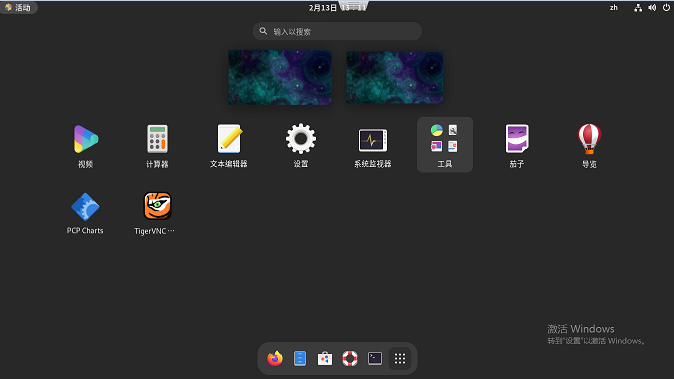
Task: Open the zh input source menu
Action: click(x=613, y=8)
